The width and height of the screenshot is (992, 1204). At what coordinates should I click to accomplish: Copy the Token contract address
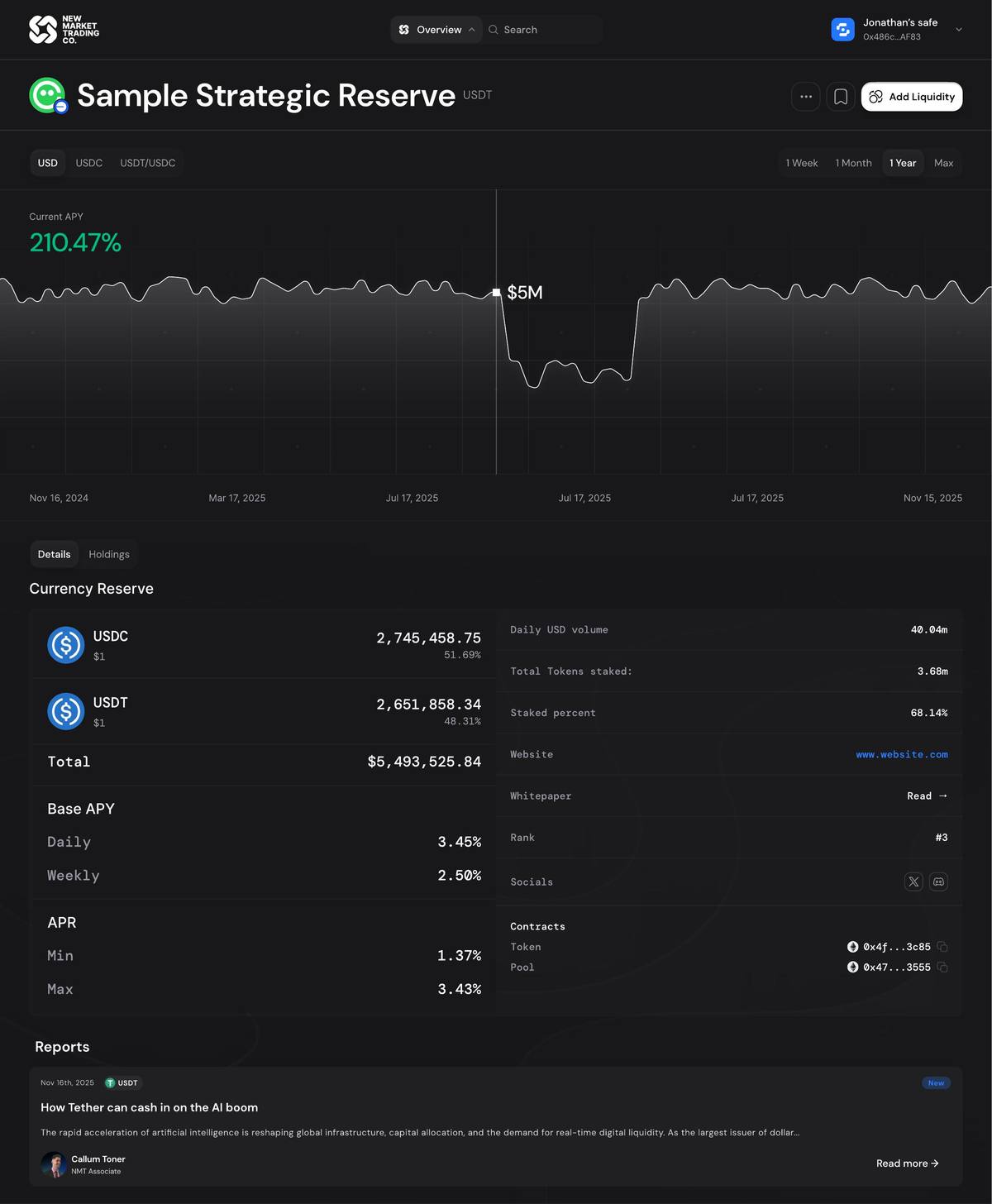click(x=942, y=947)
